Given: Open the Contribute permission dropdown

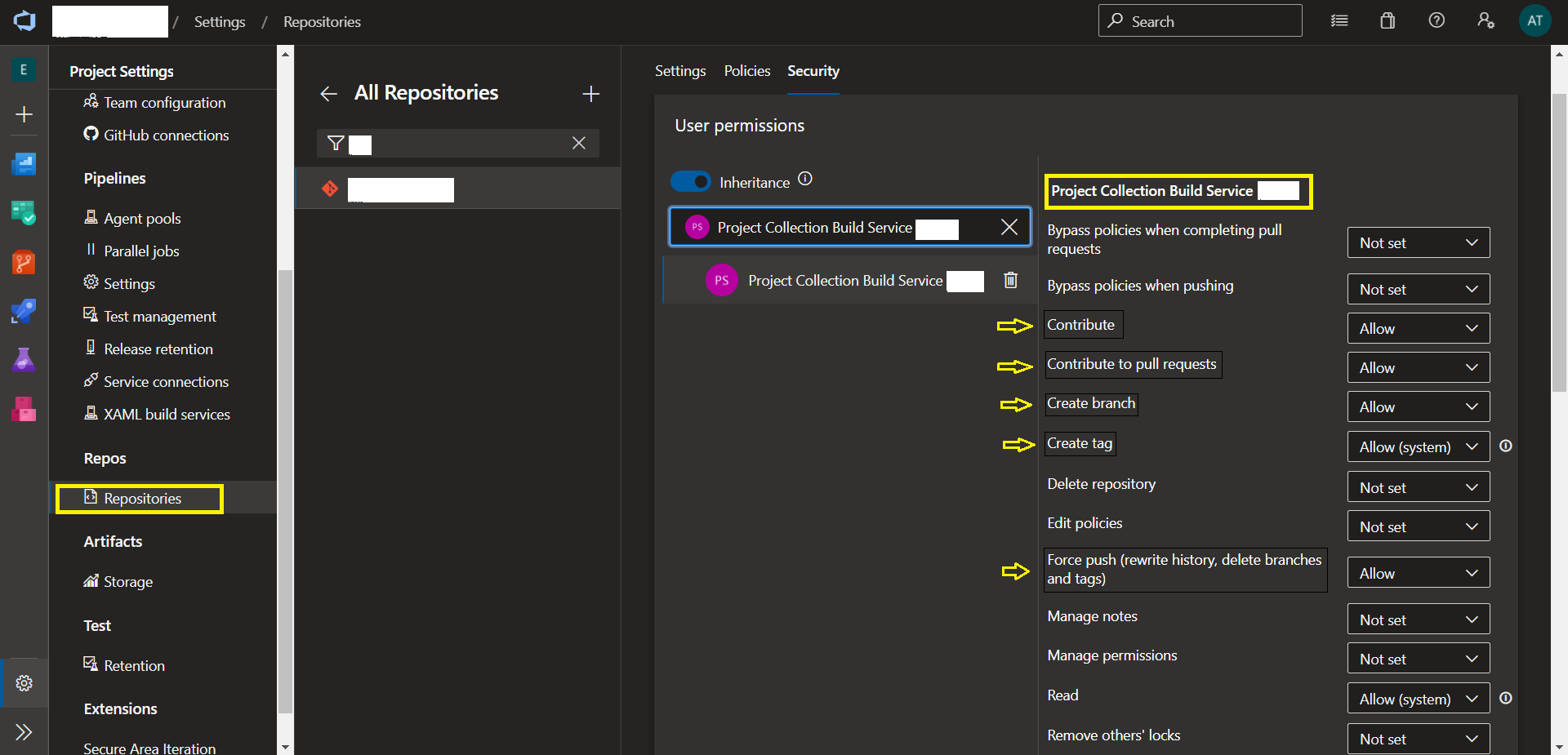Looking at the screenshot, I should (x=1418, y=328).
